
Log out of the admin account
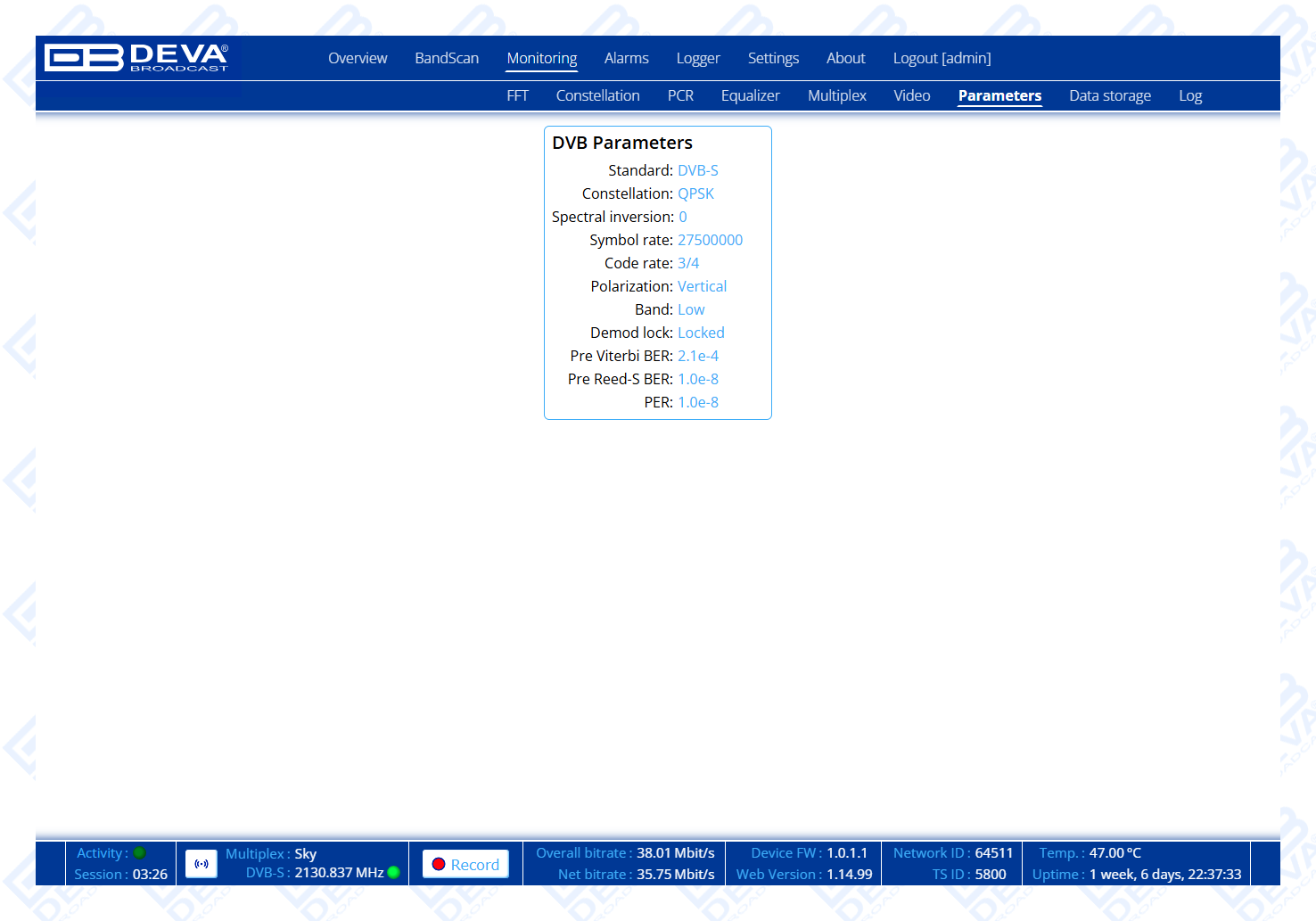click(942, 58)
